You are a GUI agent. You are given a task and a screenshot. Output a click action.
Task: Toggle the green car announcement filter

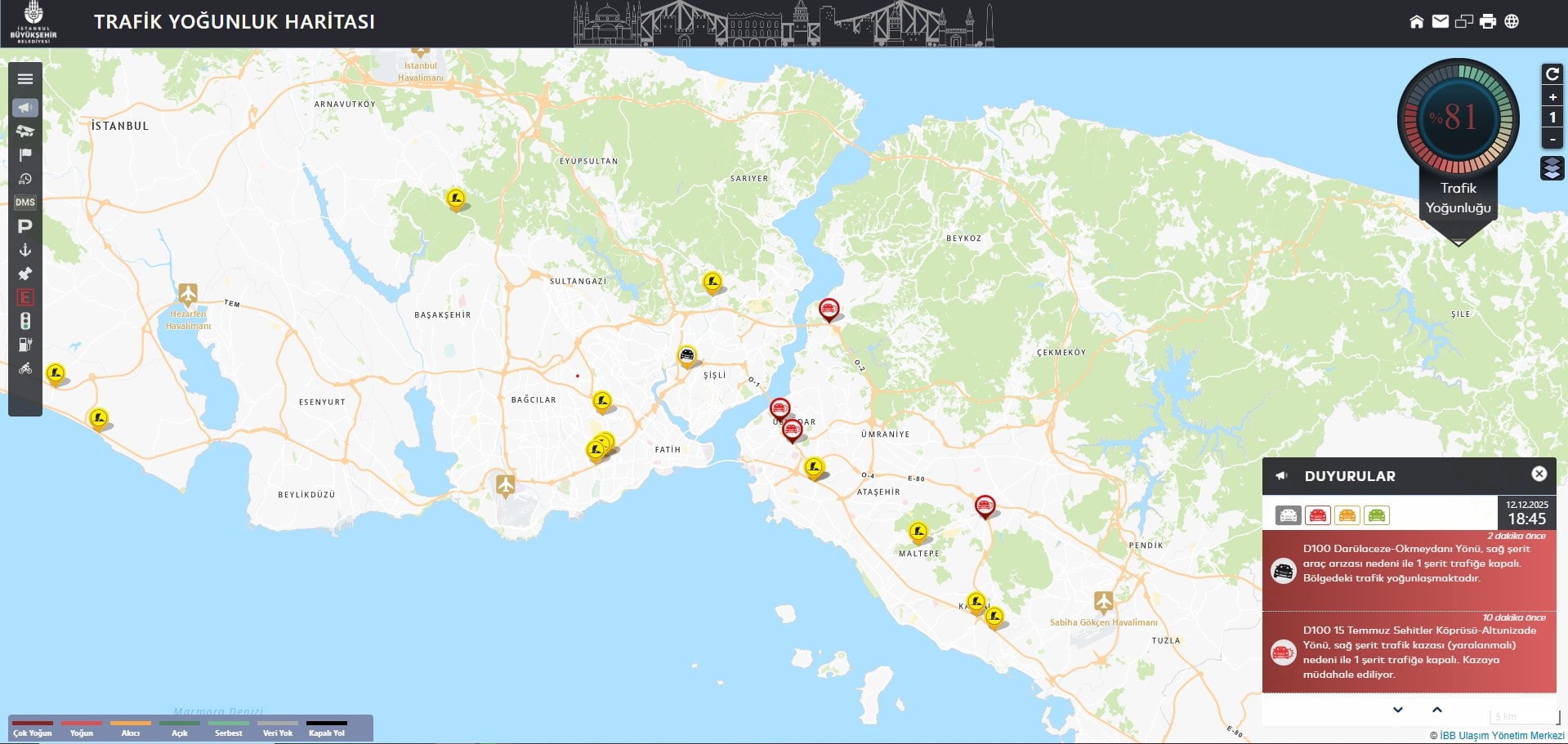point(1377,515)
